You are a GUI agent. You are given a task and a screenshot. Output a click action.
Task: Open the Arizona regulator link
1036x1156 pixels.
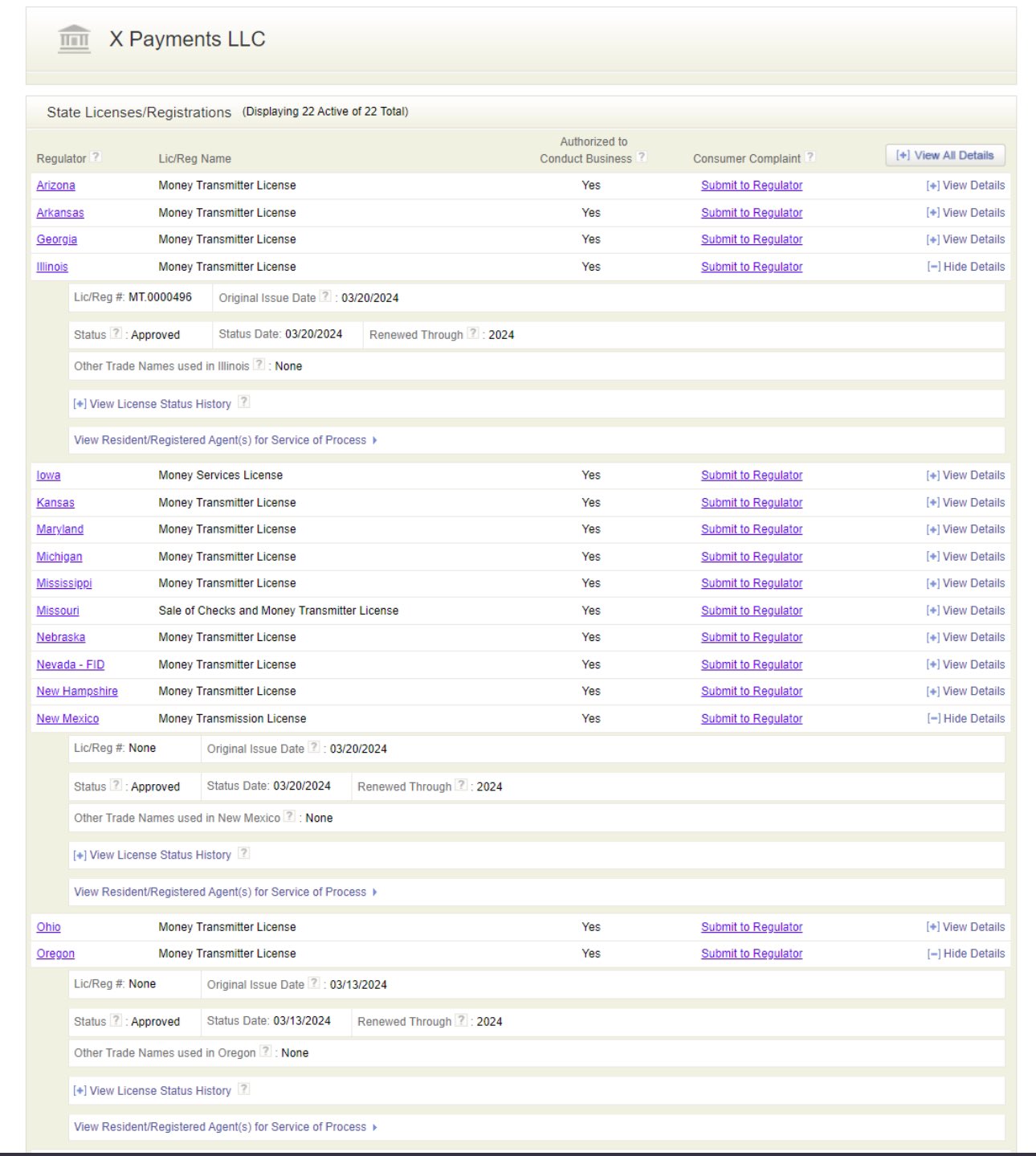[55, 186]
